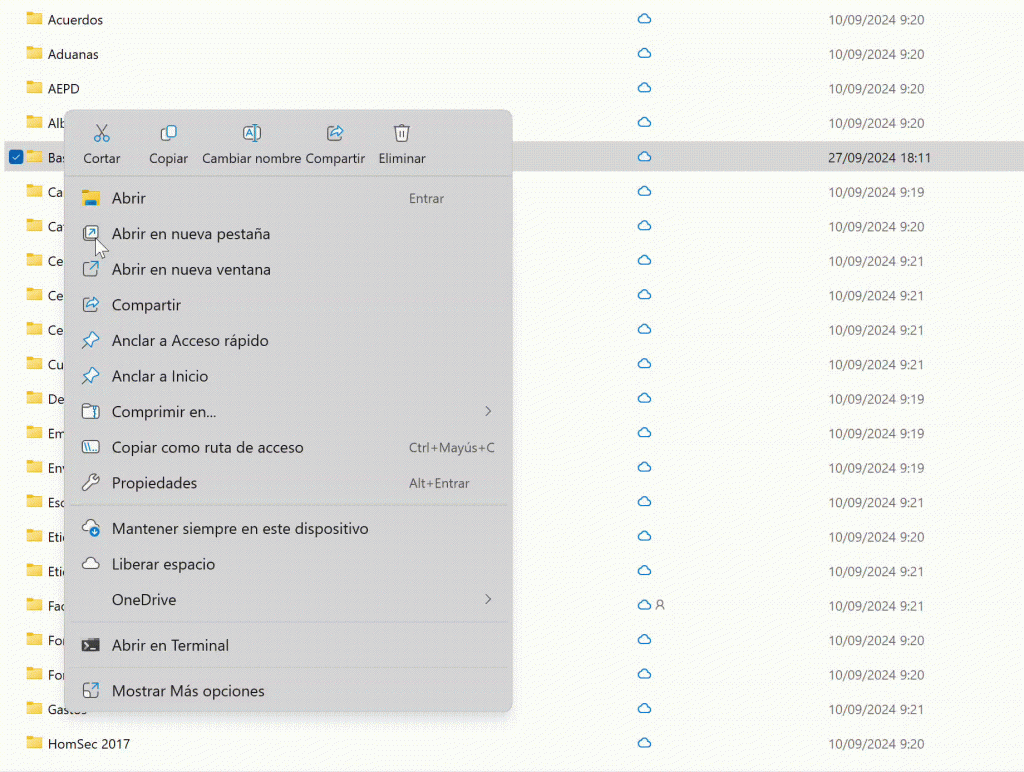Select Abrir en nueva pestaña
Viewport: 1024px width, 772px height.
coord(190,233)
